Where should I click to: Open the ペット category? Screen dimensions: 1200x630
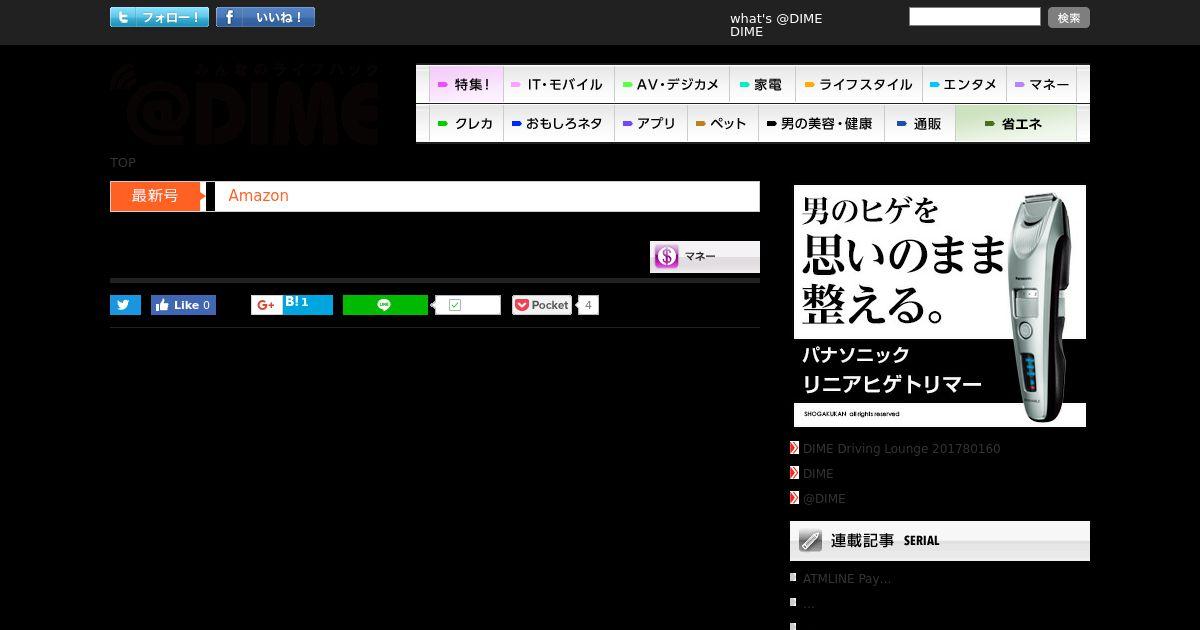(x=722, y=124)
